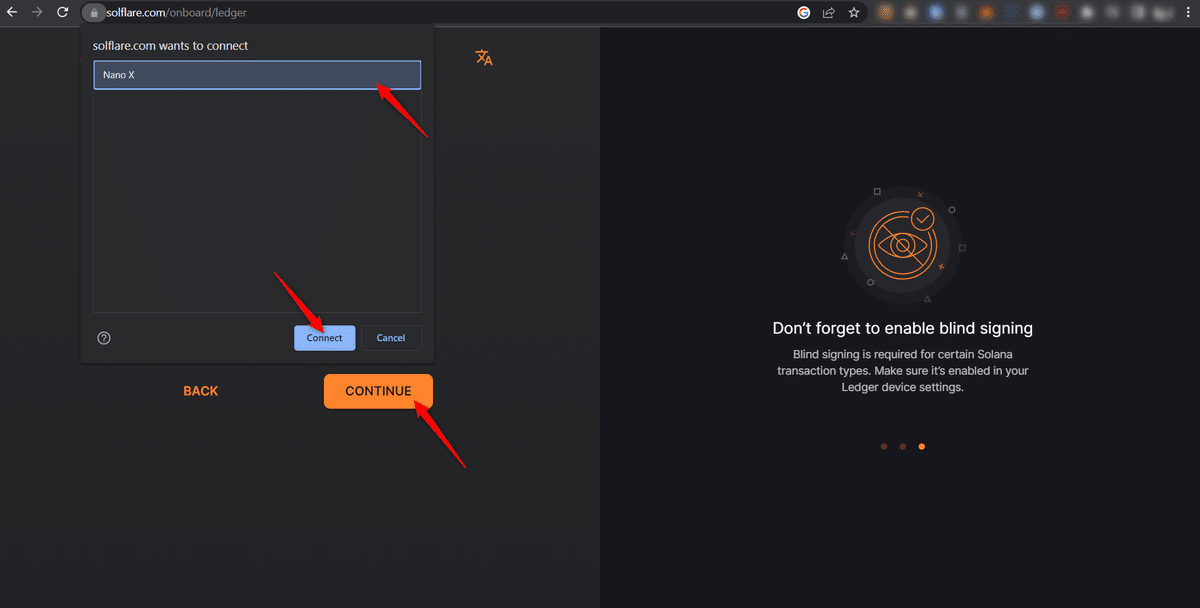
Task: Open the Google icon in address bar
Action: coord(804,13)
